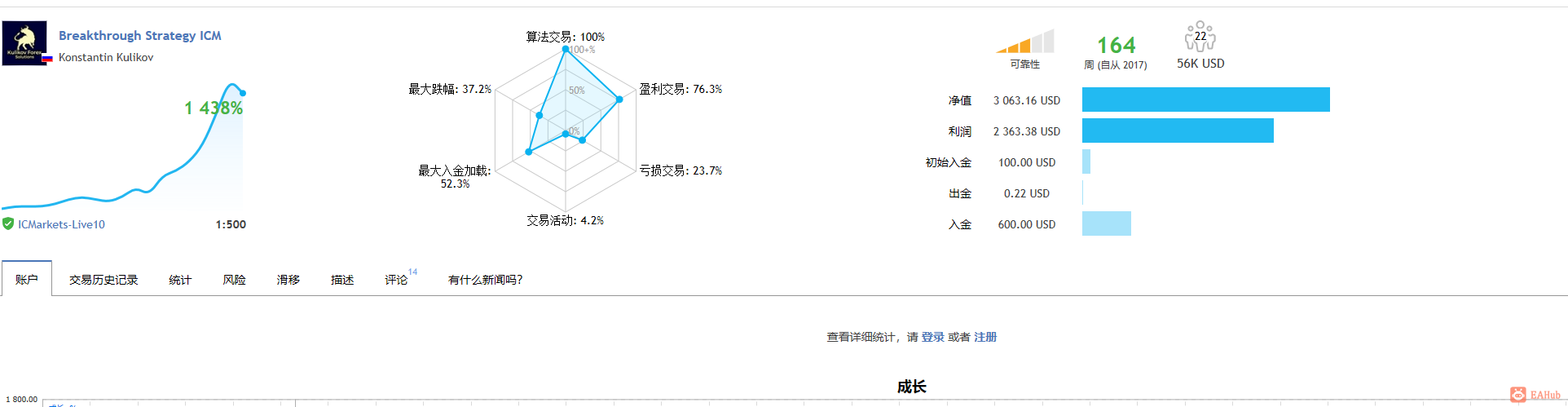This screenshot has height=407, width=1568.
Task: Click the subscribers people icon
Action: (x=1200, y=37)
